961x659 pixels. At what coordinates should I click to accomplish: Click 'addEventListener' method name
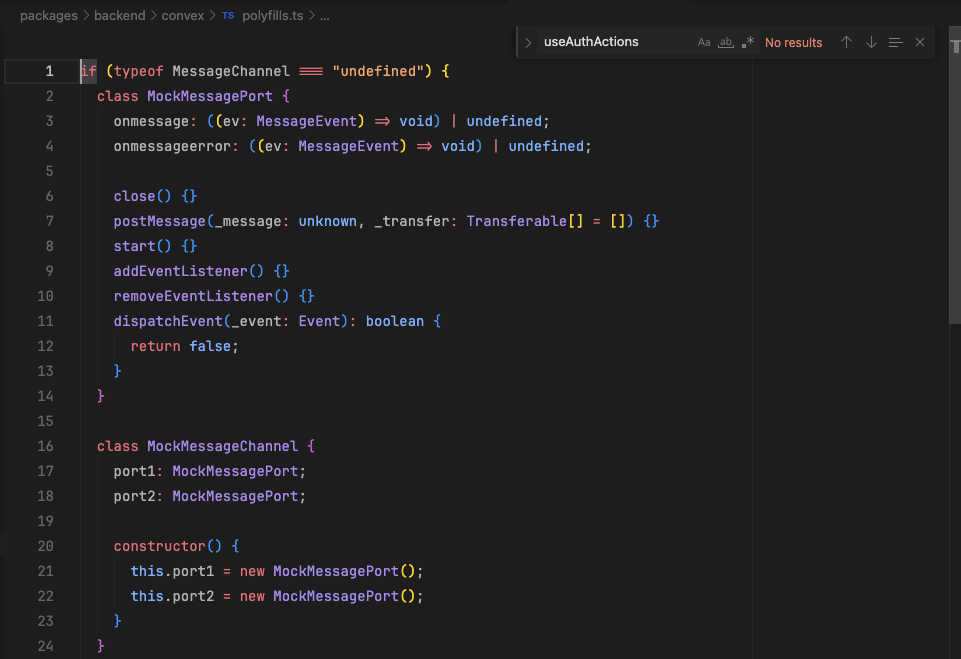180,271
